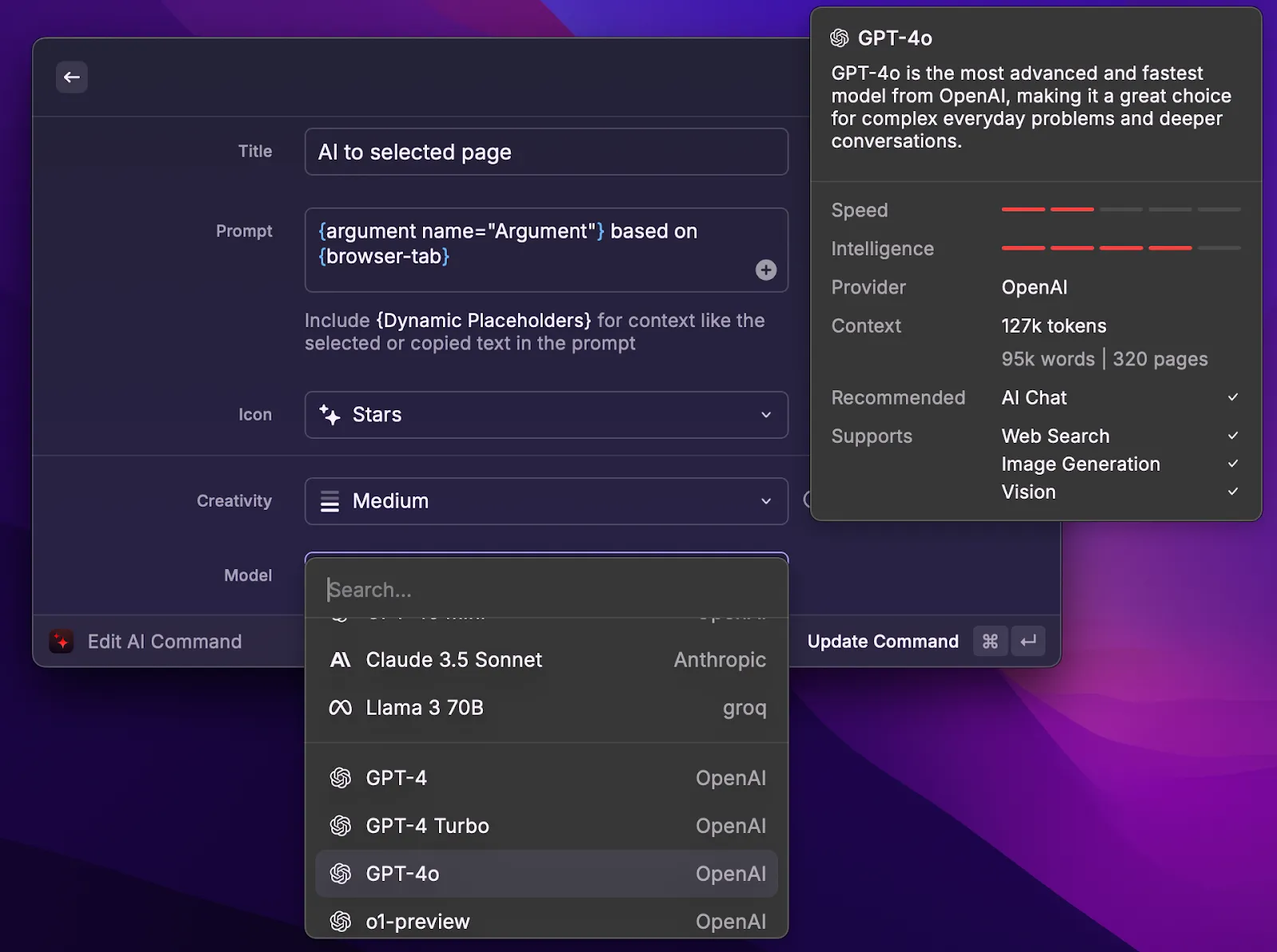Select the Anthropic icon beside Claude 3.5 Sonnet
The width and height of the screenshot is (1277, 952).
pos(340,660)
